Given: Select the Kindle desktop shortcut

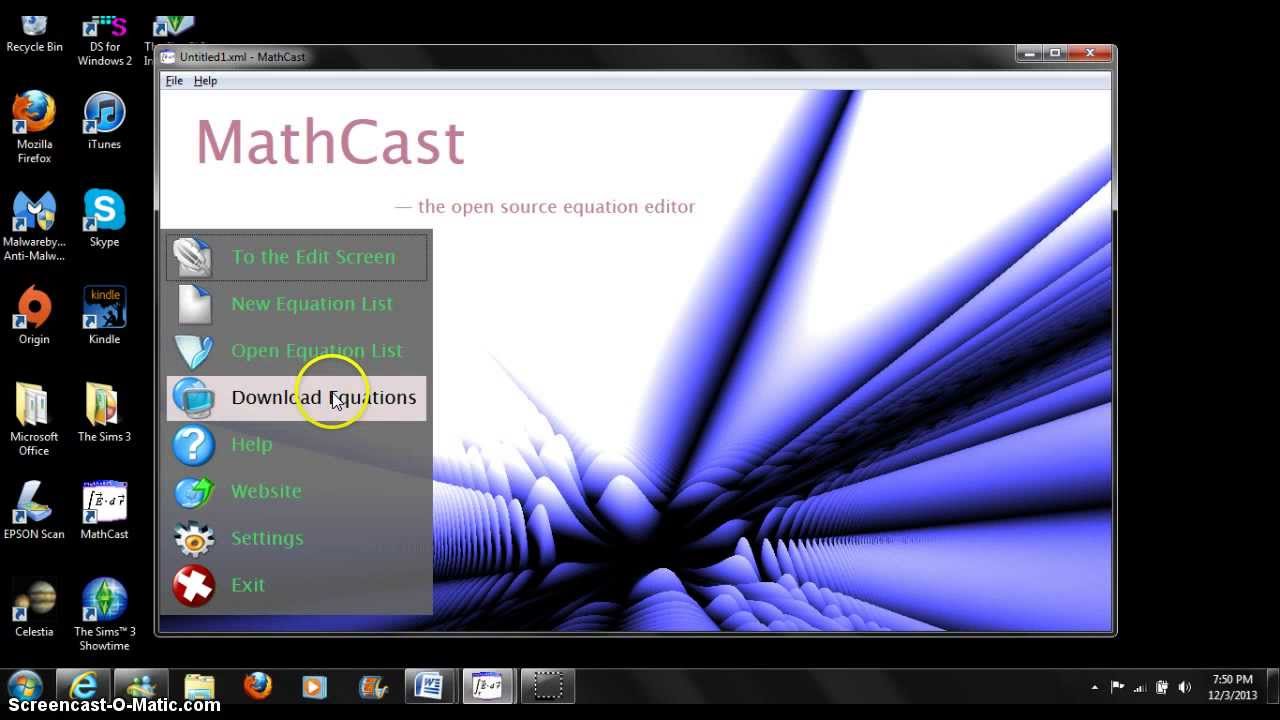Looking at the screenshot, I should (x=104, y=316).
